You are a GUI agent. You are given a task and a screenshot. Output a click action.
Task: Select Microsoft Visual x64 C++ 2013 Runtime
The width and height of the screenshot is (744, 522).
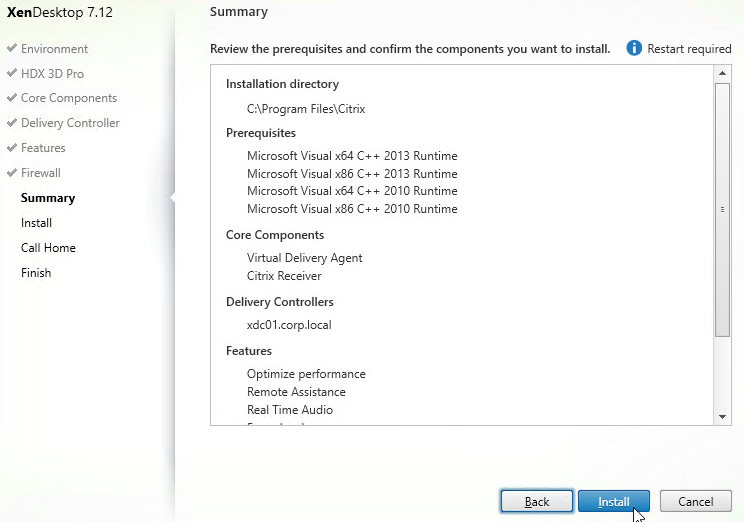pyautogui.click(x=352, y=156)
